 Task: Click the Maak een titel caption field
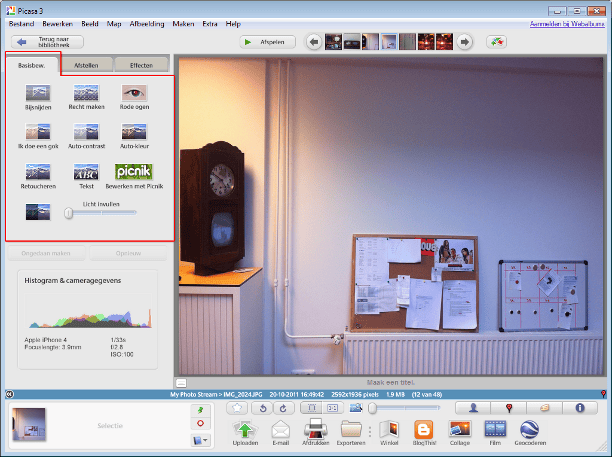pos(390,382)
